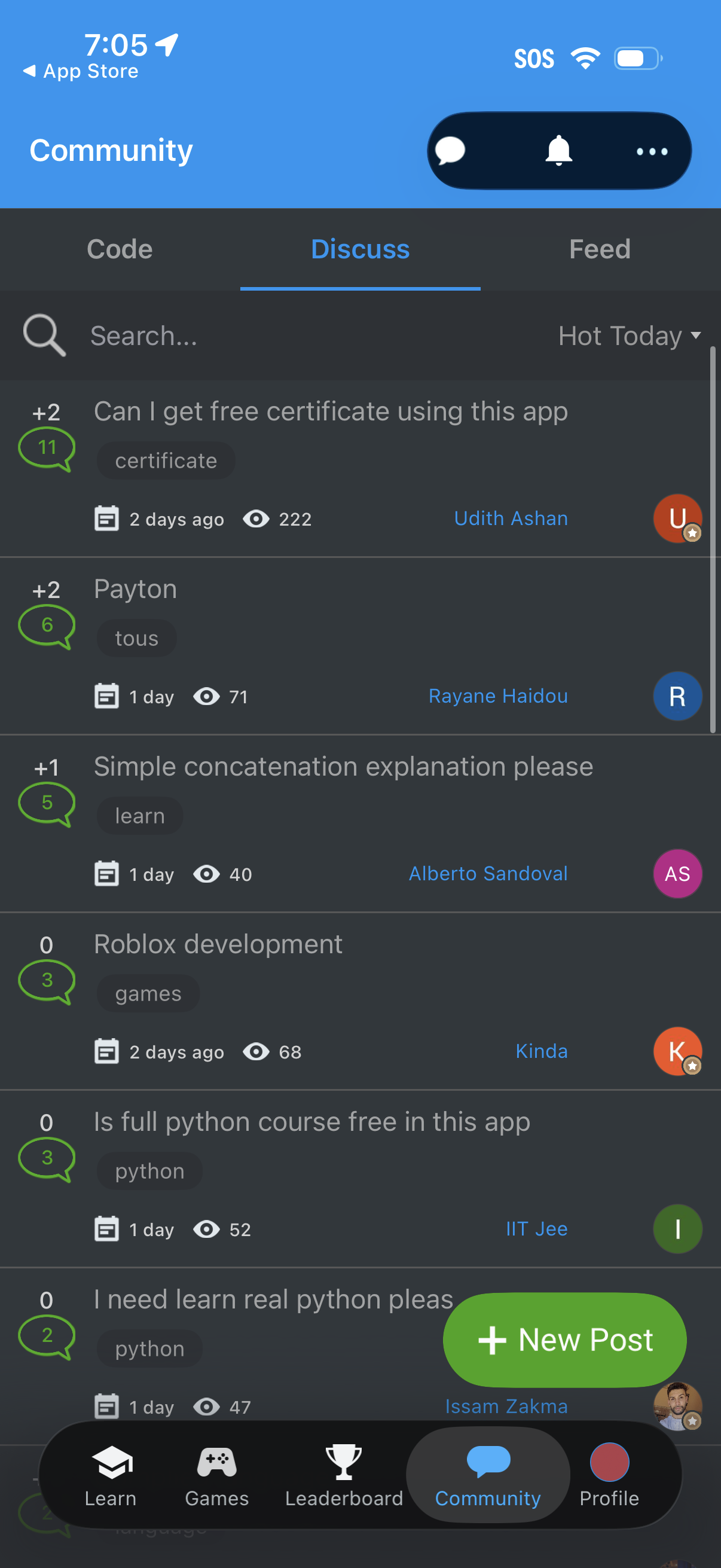This screenshot has height=1568, width=721.
Task: Open the Hot Today sort dropdown
Action: (627, 335)
